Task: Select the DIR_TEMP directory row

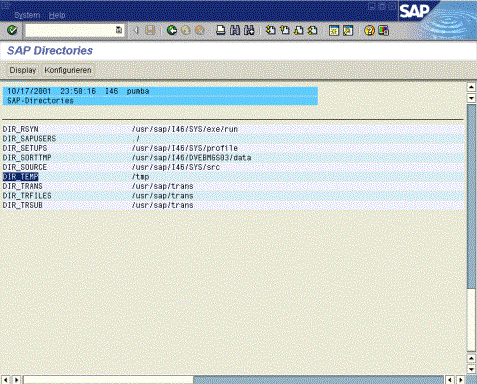Action: [x=233, y=177]
